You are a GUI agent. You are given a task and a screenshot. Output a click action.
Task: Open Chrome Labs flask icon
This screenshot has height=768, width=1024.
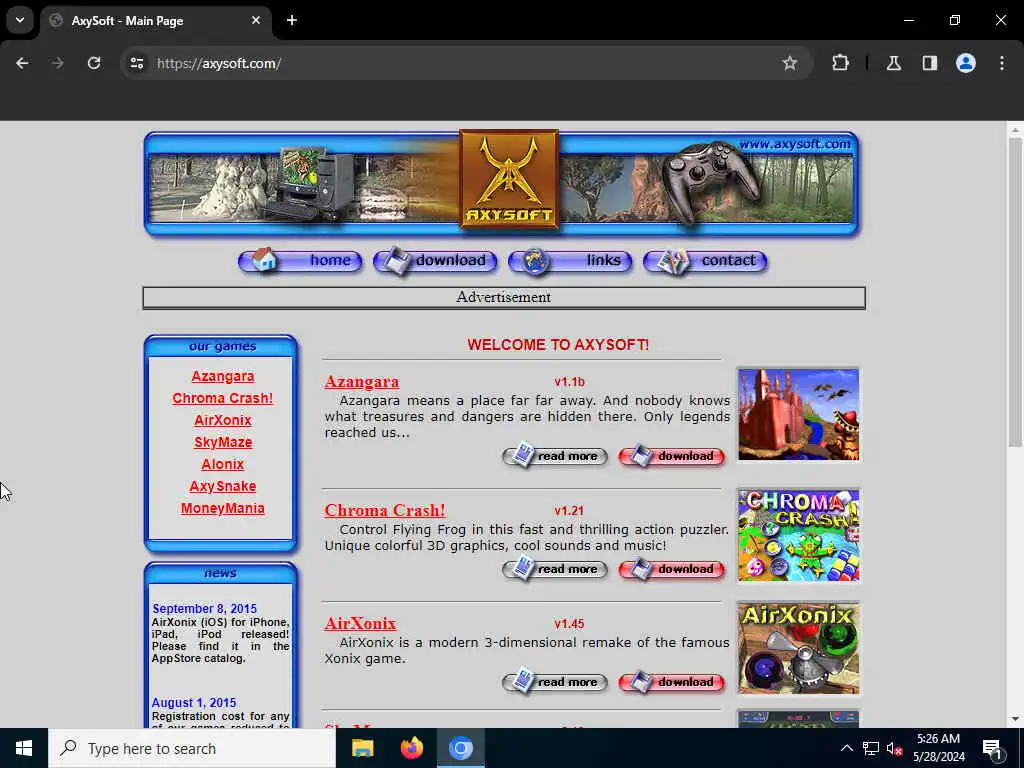[x=894, y=63]
